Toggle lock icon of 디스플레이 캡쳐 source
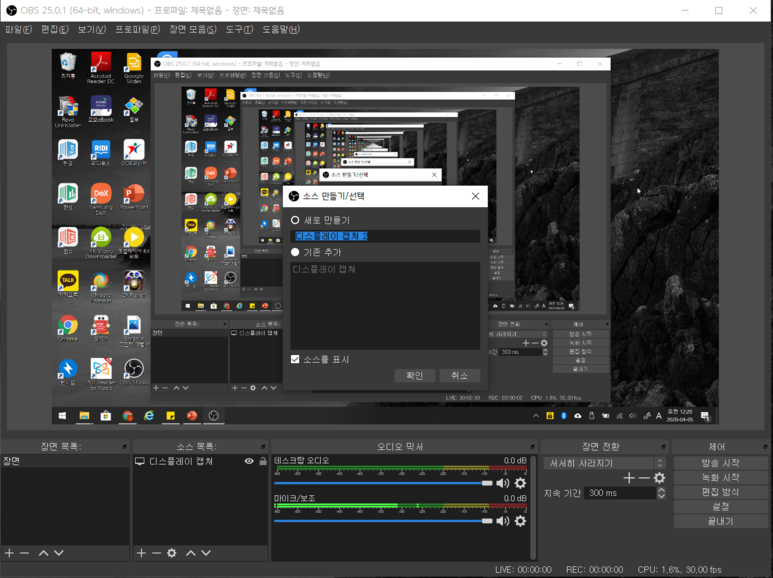 263,461
